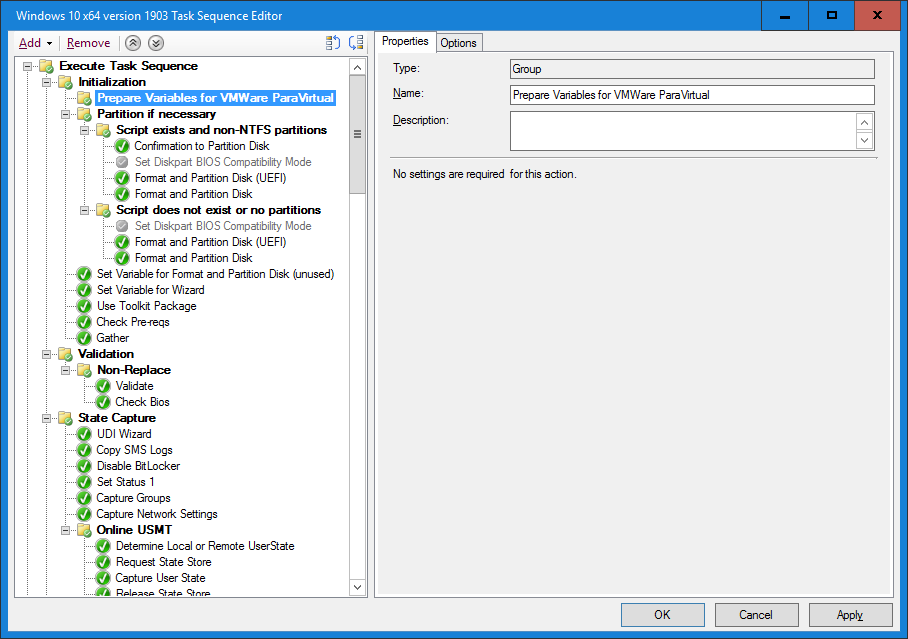The width and height of the screenshot is (908, 639).
Task: Click the green check icon beside UDI Wizard
Action: point(85,434)
